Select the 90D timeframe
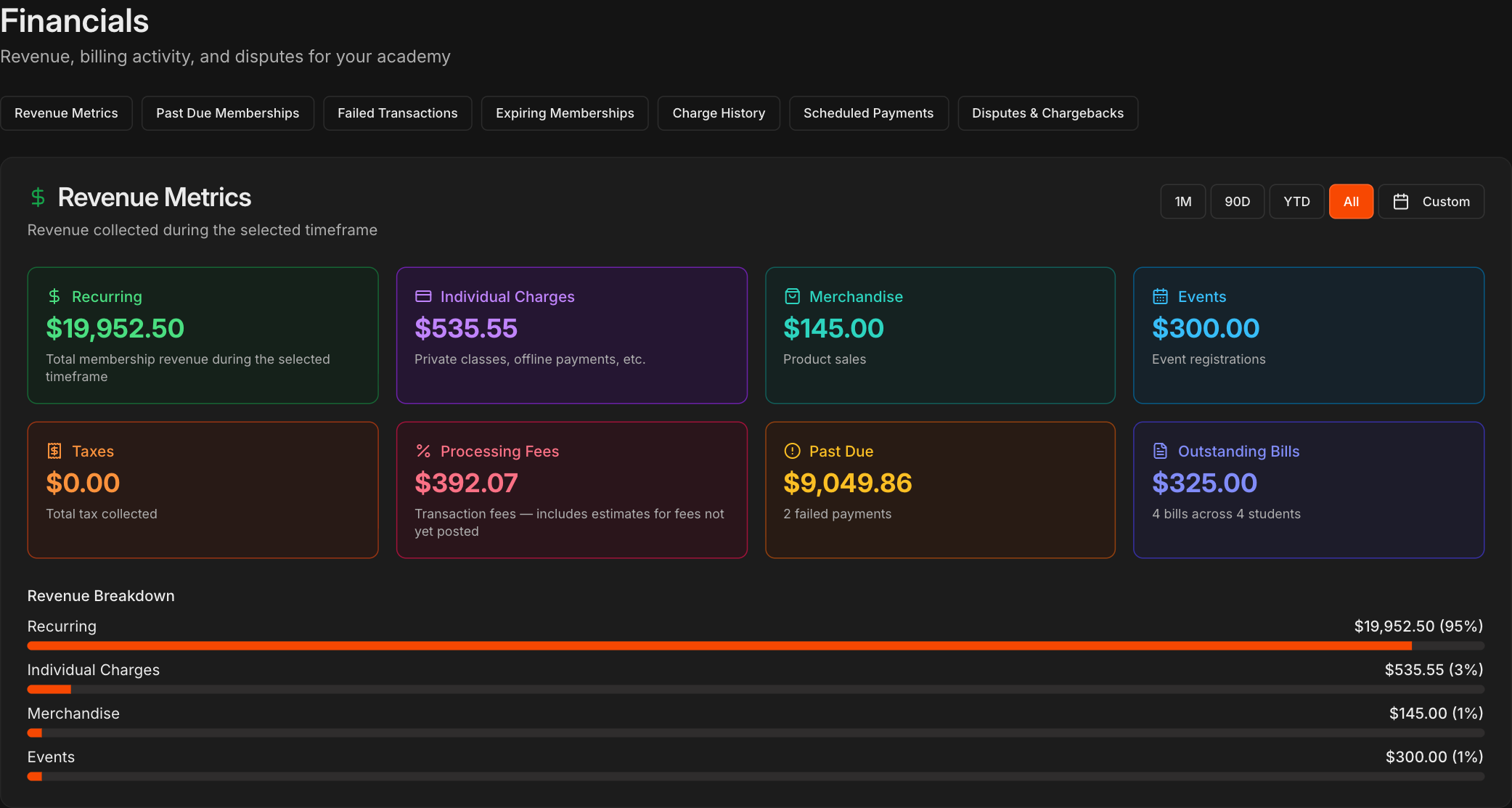 [x=1238, y=202]
